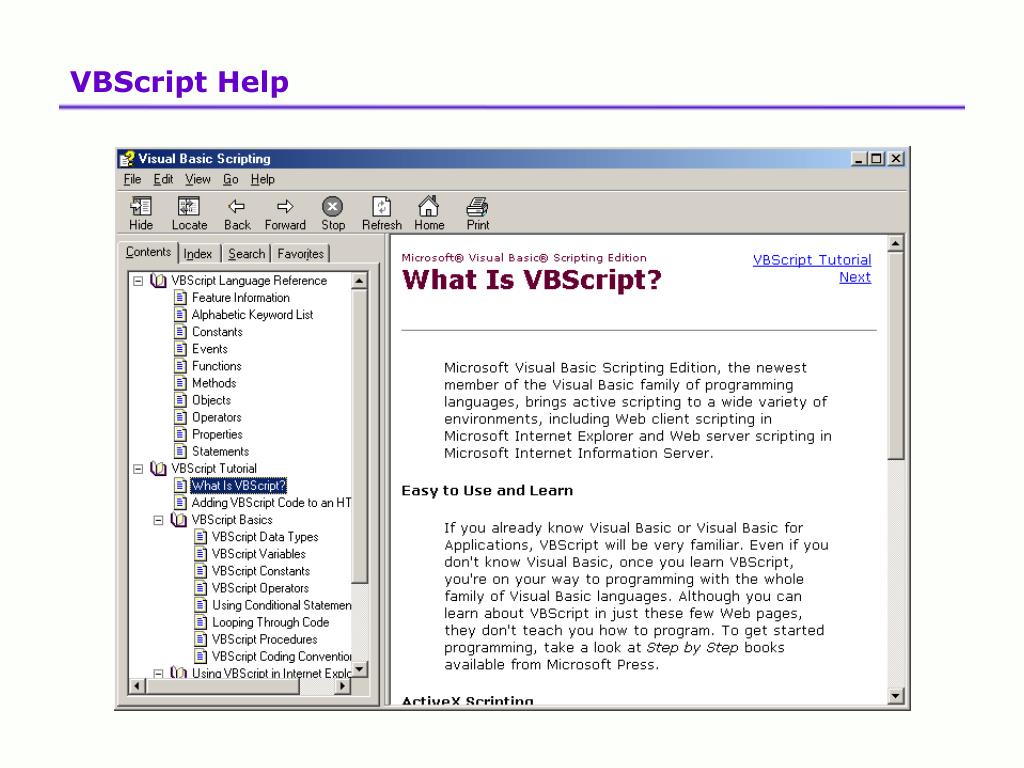Stop loading with the Stop icon
The image size is (1024, 768).
coord(332,207)
